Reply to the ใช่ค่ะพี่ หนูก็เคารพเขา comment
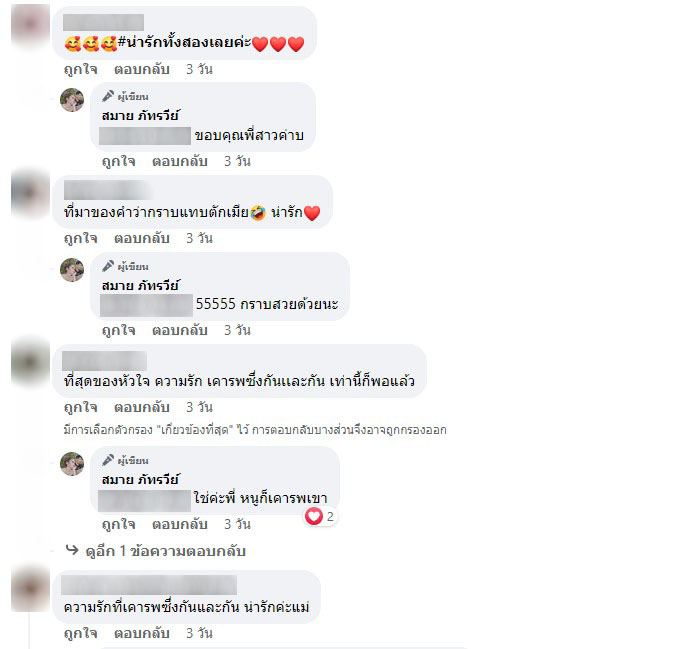 pos(180,524)
